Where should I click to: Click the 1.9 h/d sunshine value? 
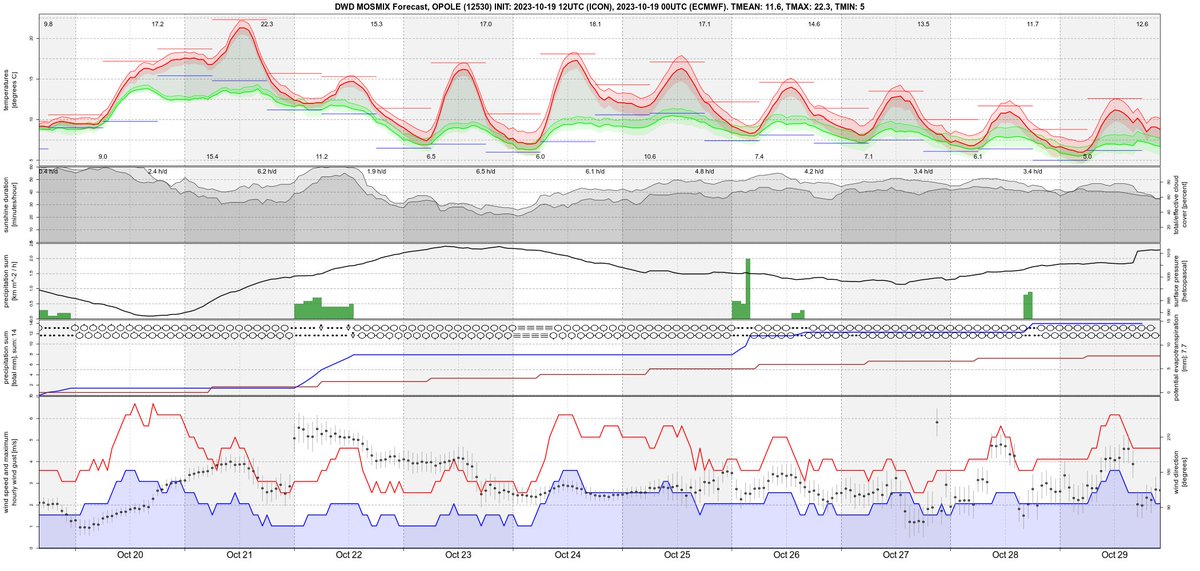376,172
